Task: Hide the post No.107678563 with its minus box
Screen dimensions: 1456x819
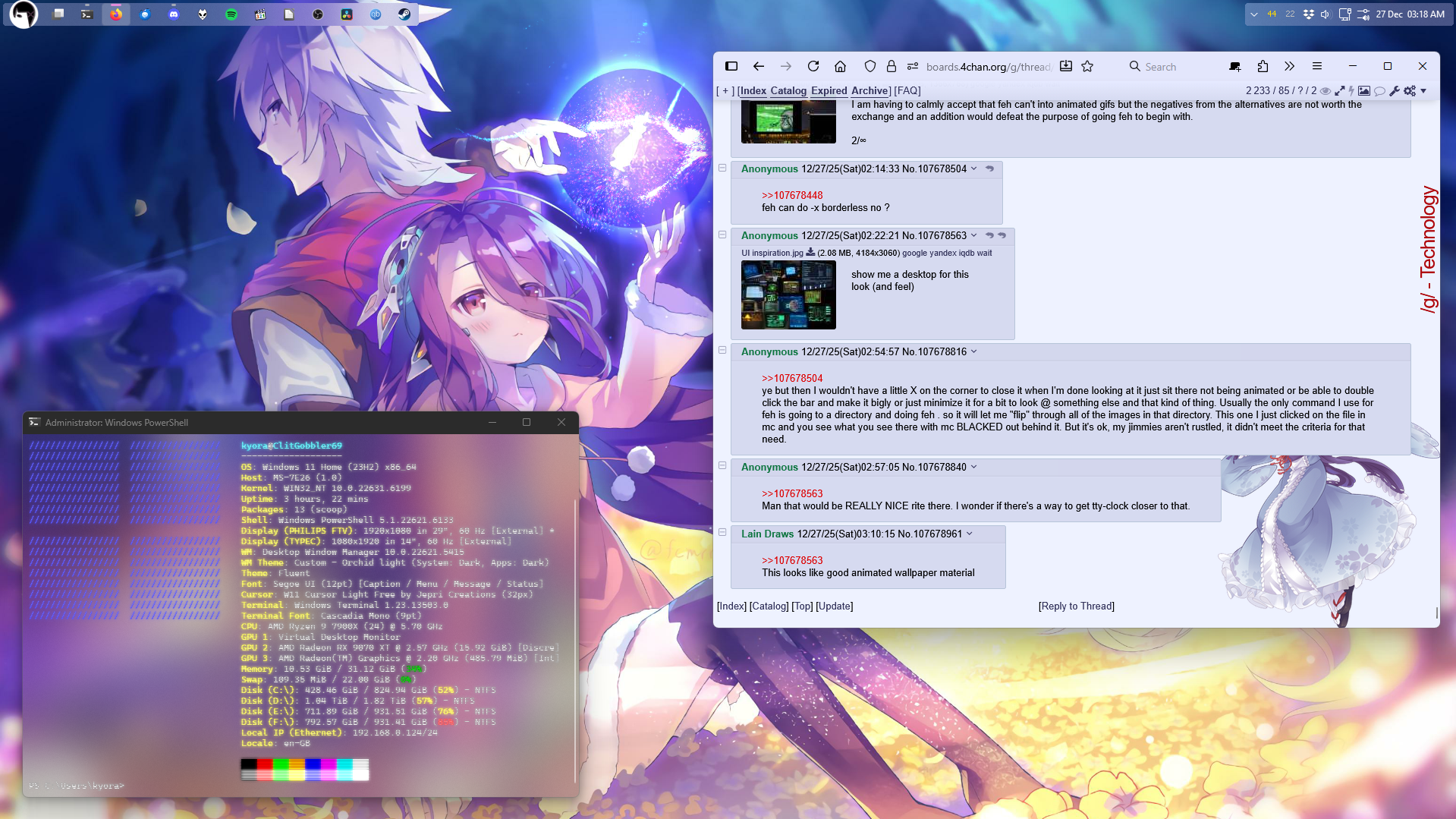Action: point(722,235)
